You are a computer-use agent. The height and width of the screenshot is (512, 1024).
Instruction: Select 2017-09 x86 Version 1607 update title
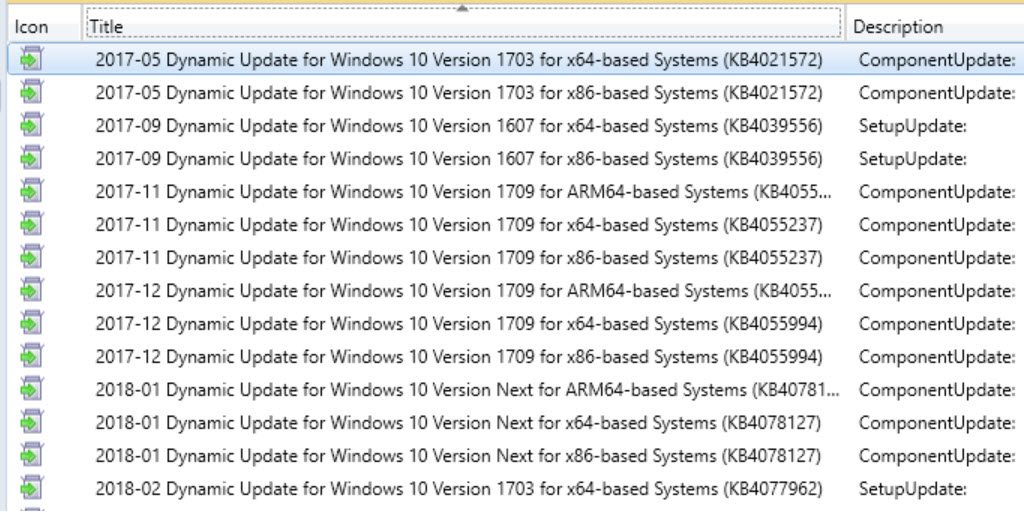pyautogui.click(x=458, y=158)
